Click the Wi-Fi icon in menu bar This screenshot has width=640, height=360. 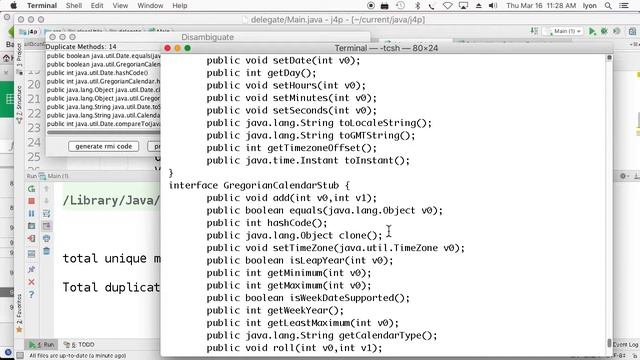click(447, 6)
